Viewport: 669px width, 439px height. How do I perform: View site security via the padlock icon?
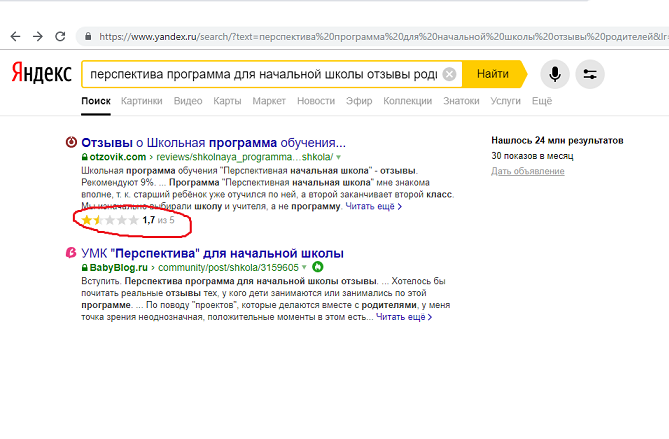(x=88, y=37)
